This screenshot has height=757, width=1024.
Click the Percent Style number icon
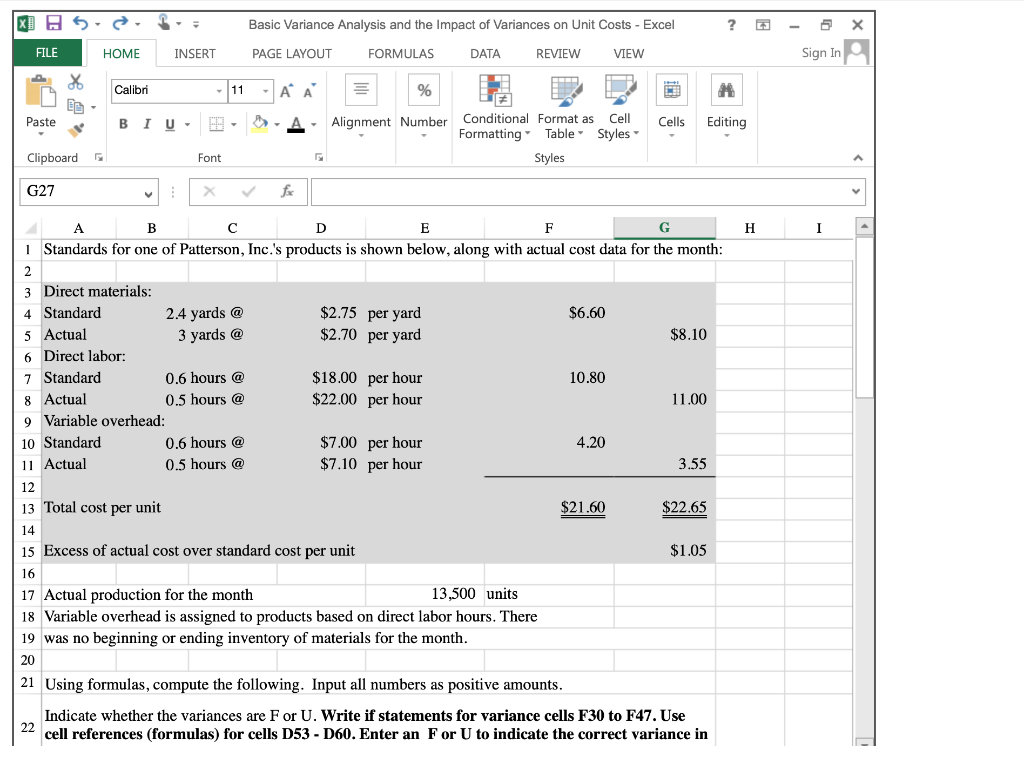(x=423, y=91)
